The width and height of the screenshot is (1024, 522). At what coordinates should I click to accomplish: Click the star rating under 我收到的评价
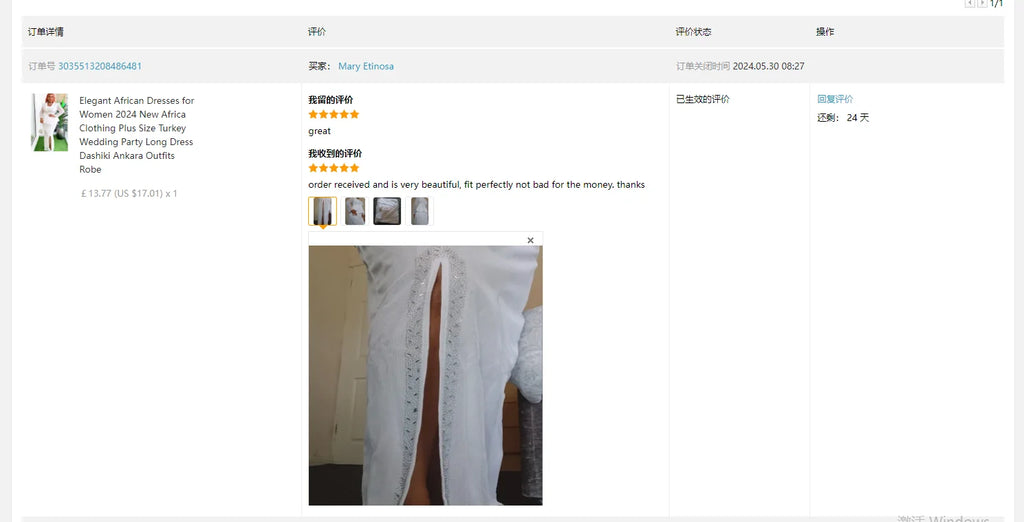click(x=334, y=168)
